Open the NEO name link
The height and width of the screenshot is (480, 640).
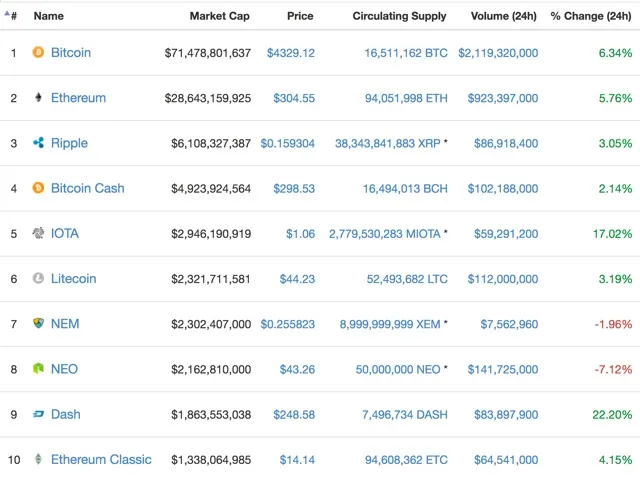pos(64,369)
